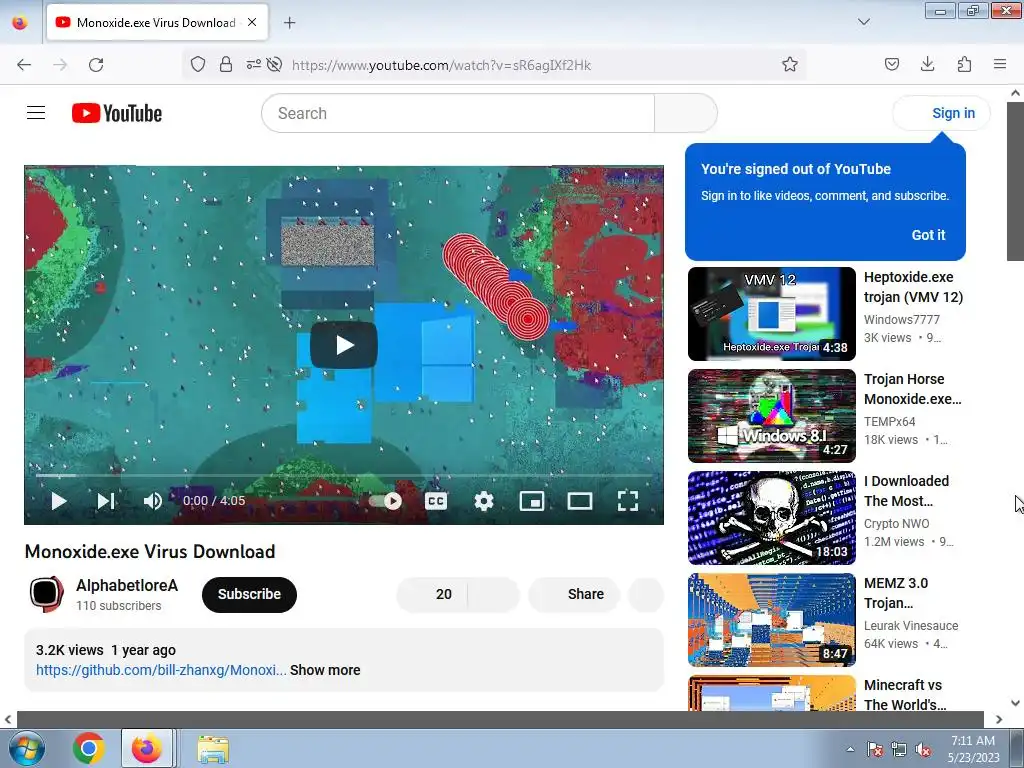Open Trojan Horse Monoxide.exe video thumbnail
The width and height of the screenshot is (1024, 768).
click(x=771, y=415)
